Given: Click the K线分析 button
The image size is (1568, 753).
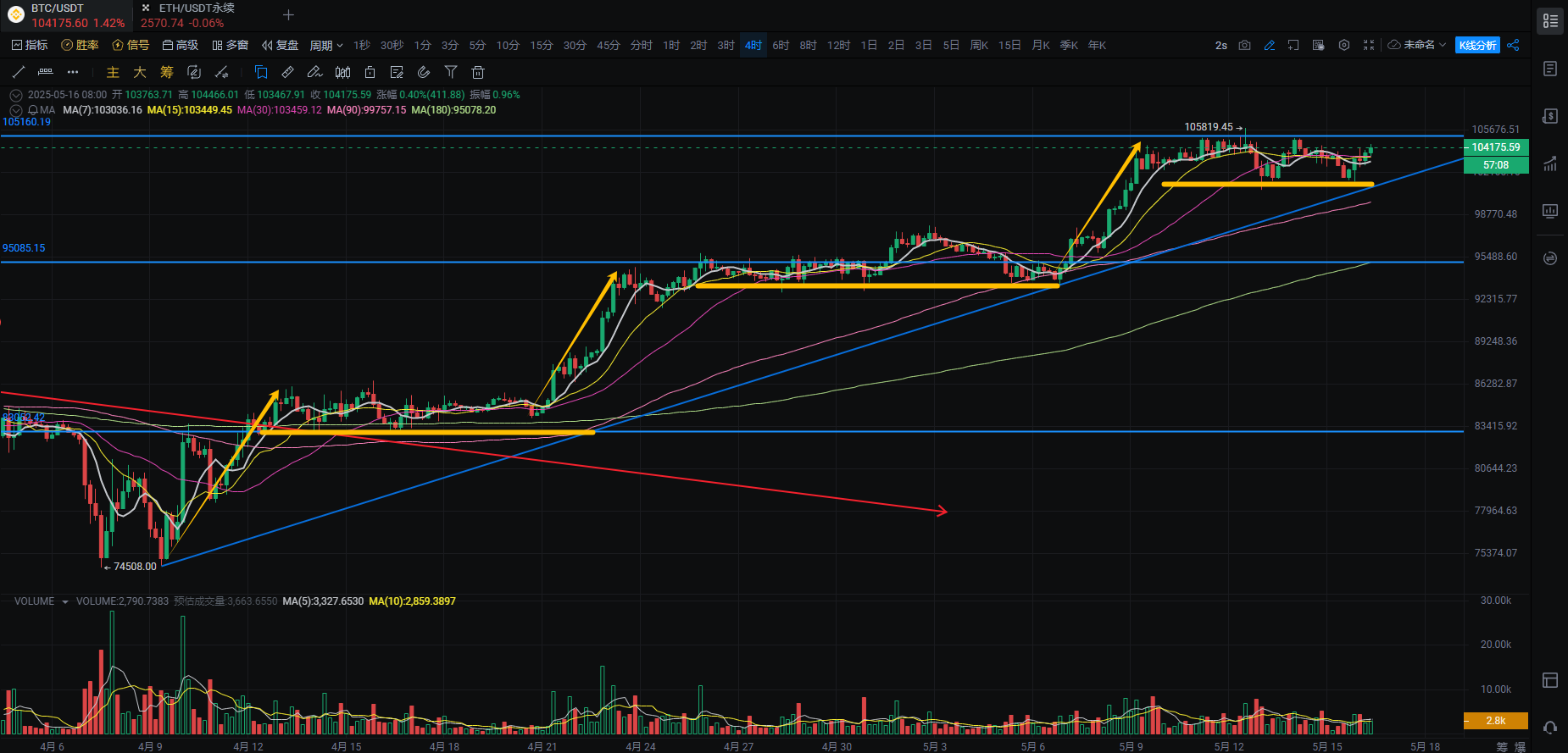Looking at the screenshot, I should pos(1477,45).
